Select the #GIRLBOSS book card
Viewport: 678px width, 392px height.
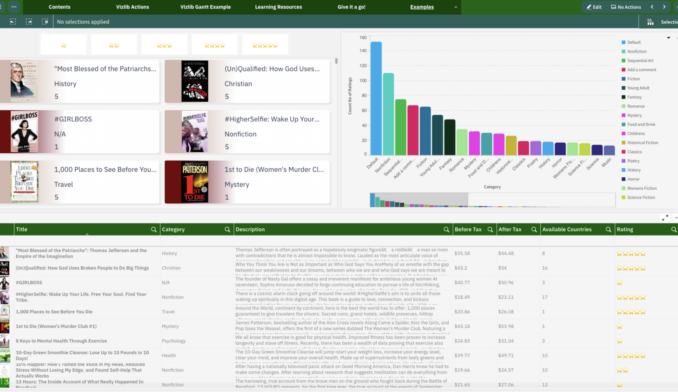coord(80,132)
